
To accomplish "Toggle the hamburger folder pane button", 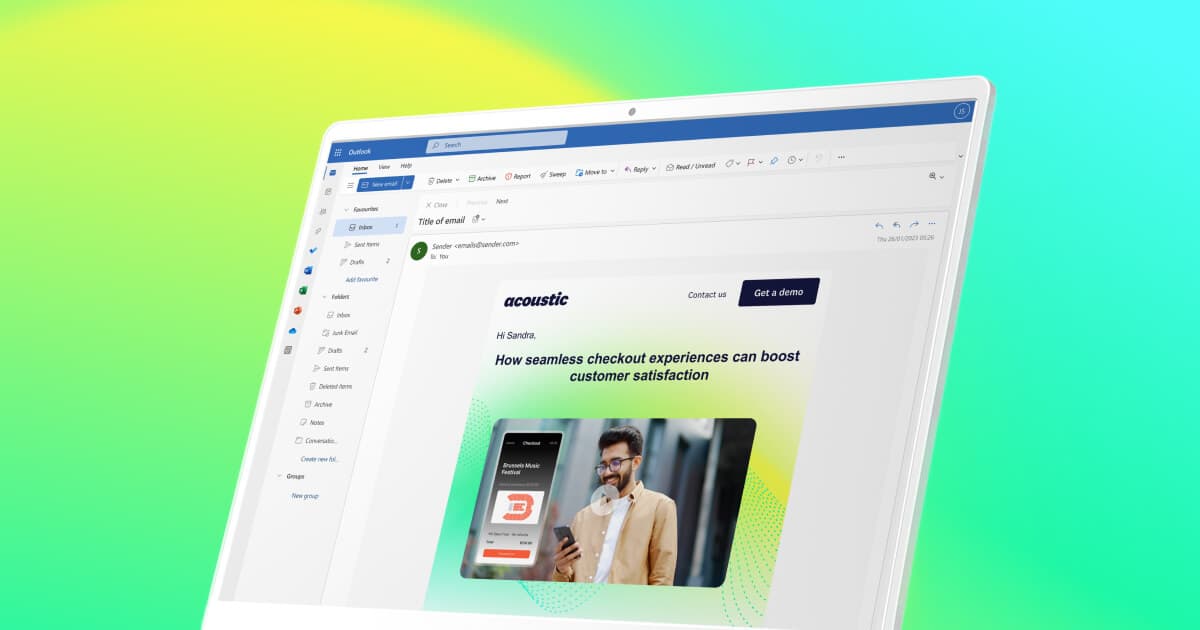I will pyautogui.click(x=350, y=185).
